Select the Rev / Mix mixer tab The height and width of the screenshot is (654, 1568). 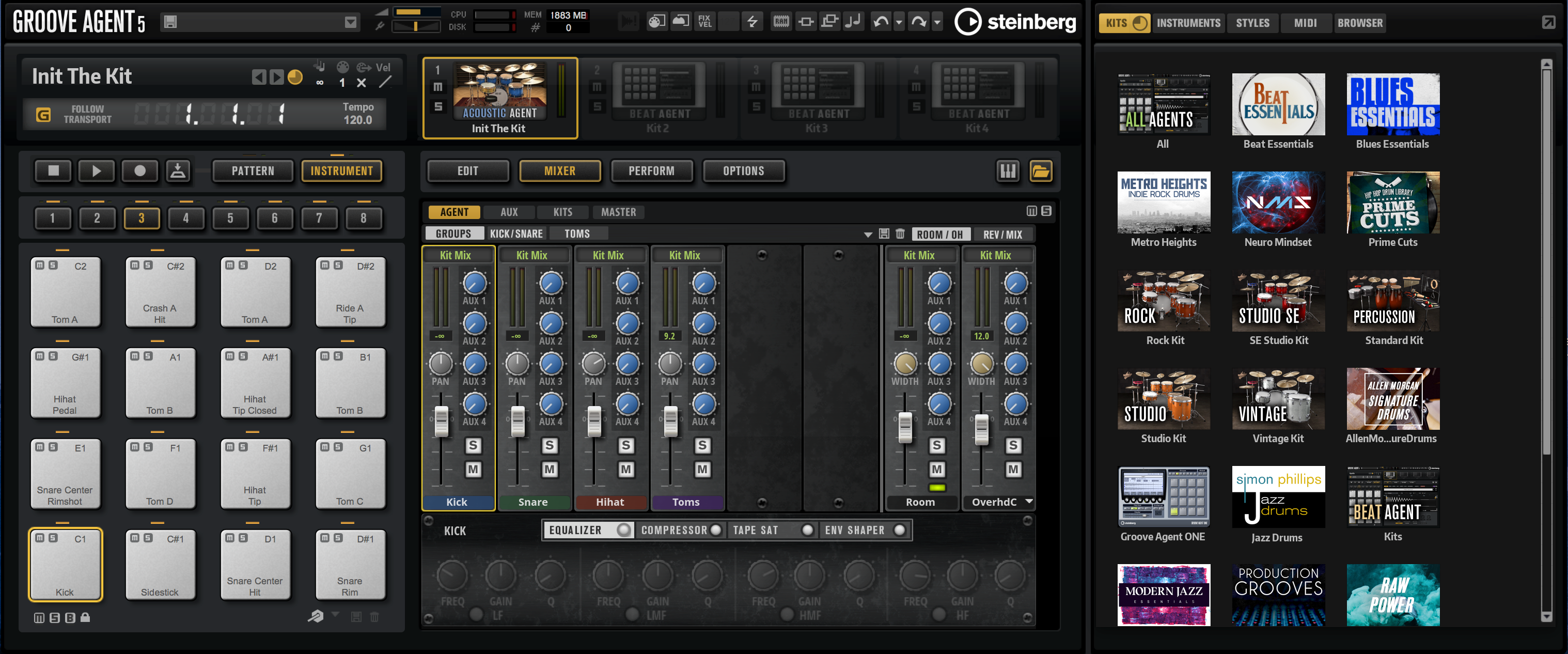[x=1002, y=235]
